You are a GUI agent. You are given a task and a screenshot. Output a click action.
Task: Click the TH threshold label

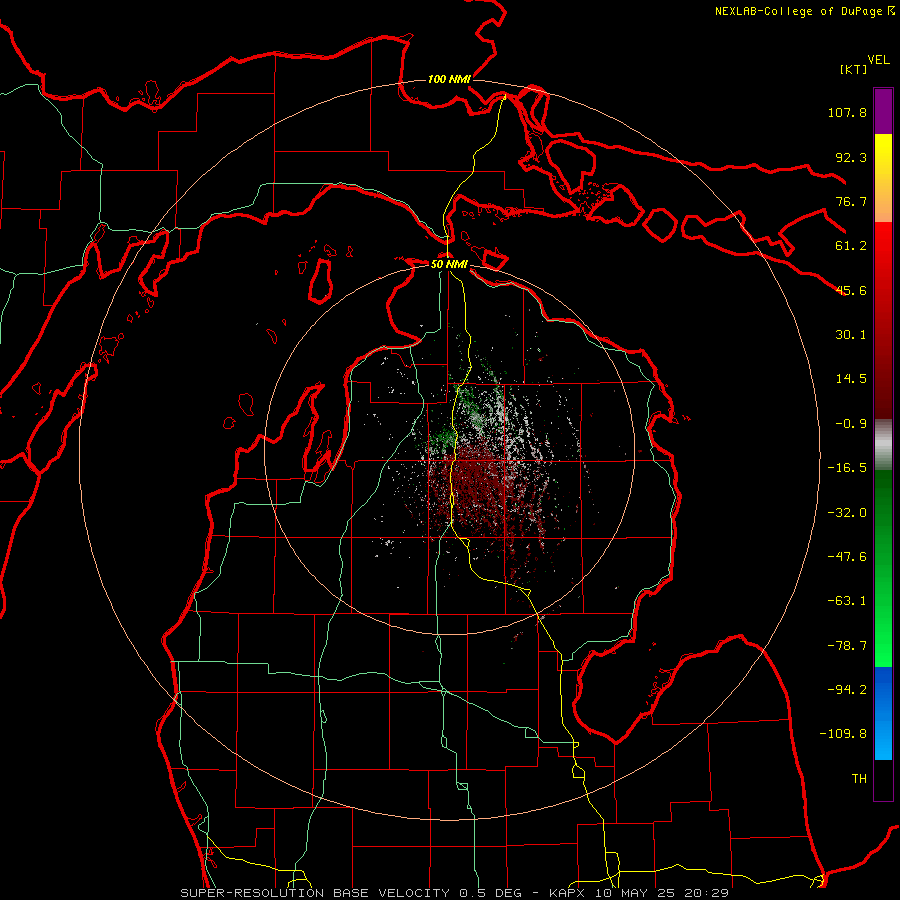click(x=859, y=779)
